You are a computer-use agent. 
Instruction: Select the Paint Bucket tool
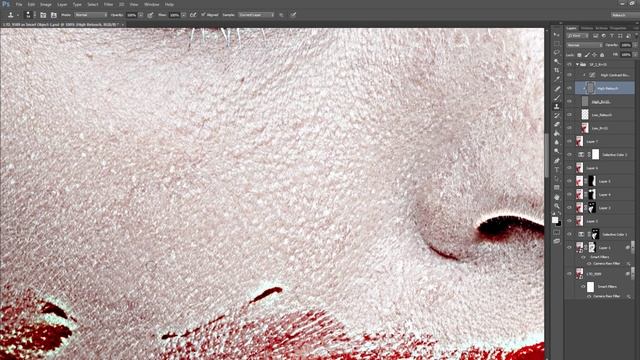click(557, 133)
